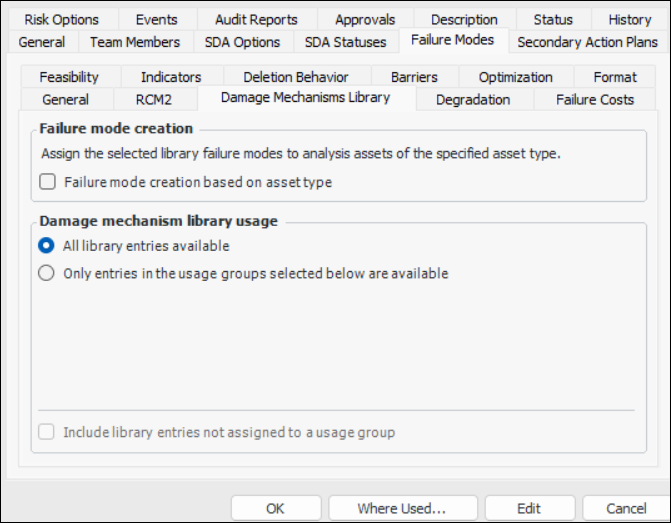671x523 pixels.
Task: Switch to the Events tab
Action: (x=156, y=20)
